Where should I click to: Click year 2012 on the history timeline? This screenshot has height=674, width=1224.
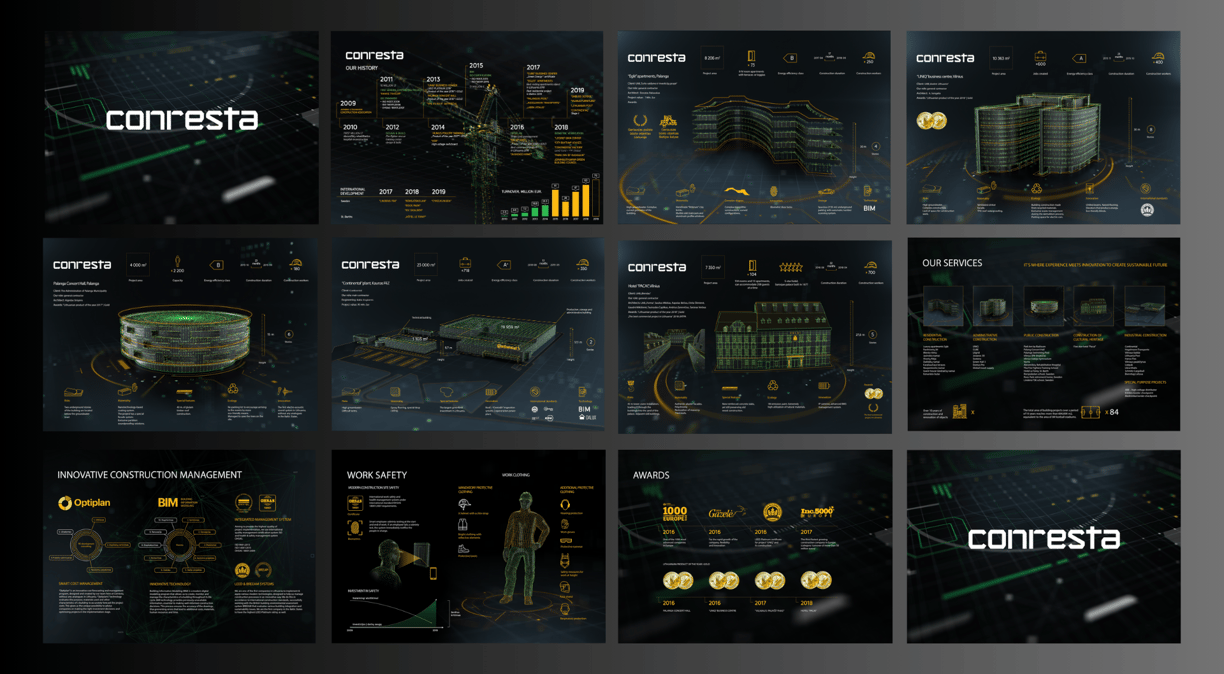(392, 127)
